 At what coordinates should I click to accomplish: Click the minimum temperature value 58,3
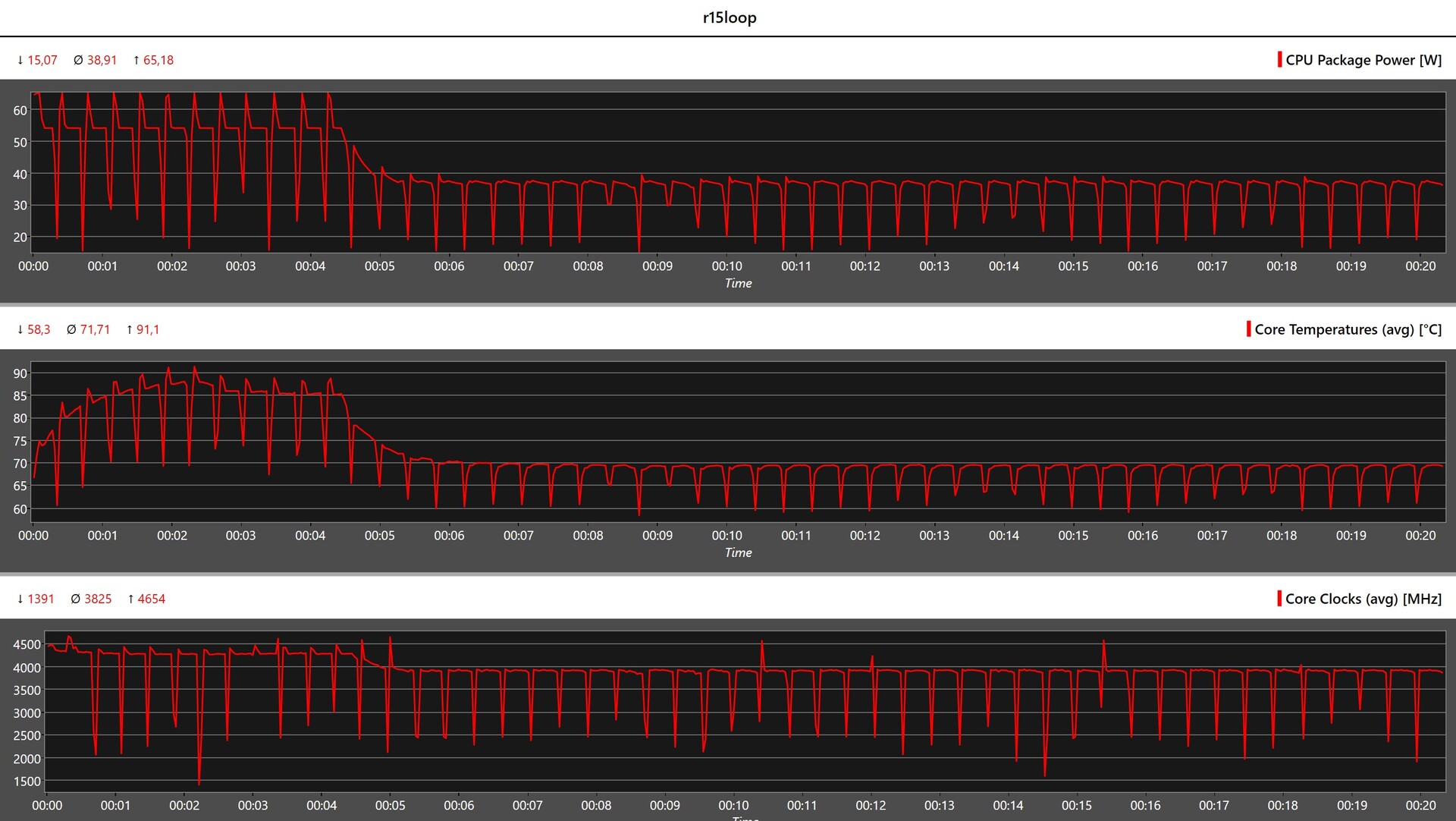coord(39,329)
